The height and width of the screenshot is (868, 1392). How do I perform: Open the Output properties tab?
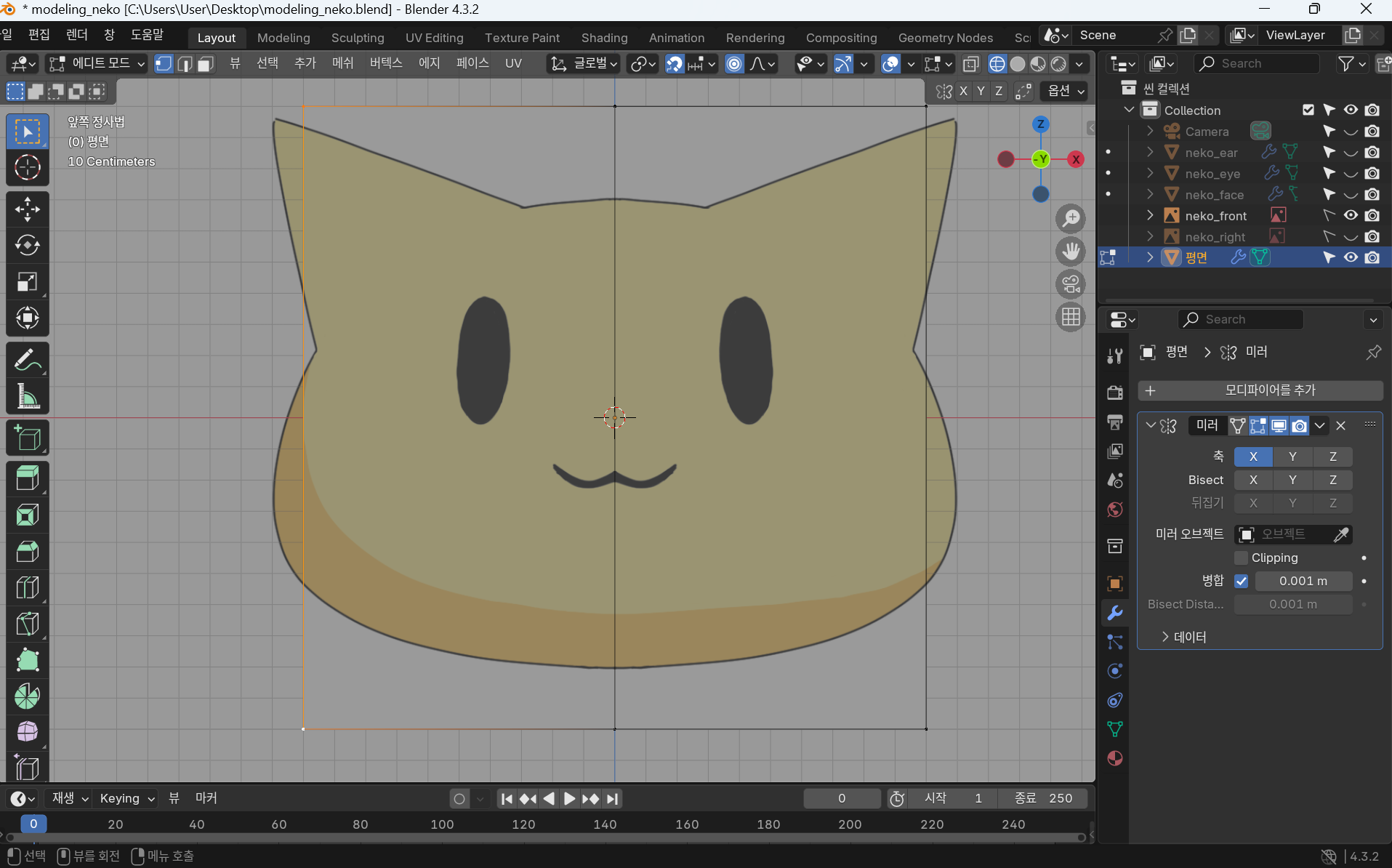click(1115, 422)
